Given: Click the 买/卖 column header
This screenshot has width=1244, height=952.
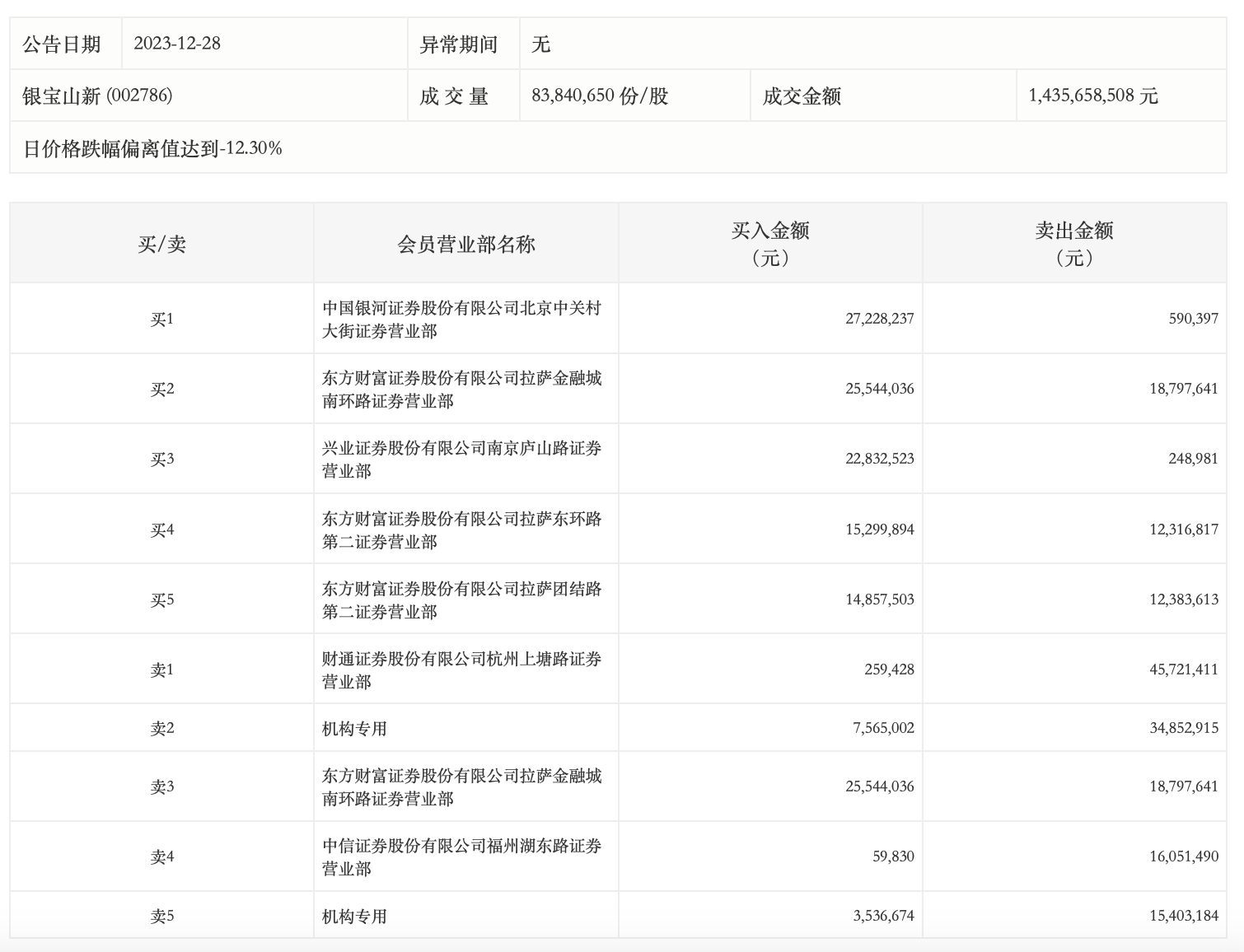Looking at the screenshot, I should [x=162, y=244].
